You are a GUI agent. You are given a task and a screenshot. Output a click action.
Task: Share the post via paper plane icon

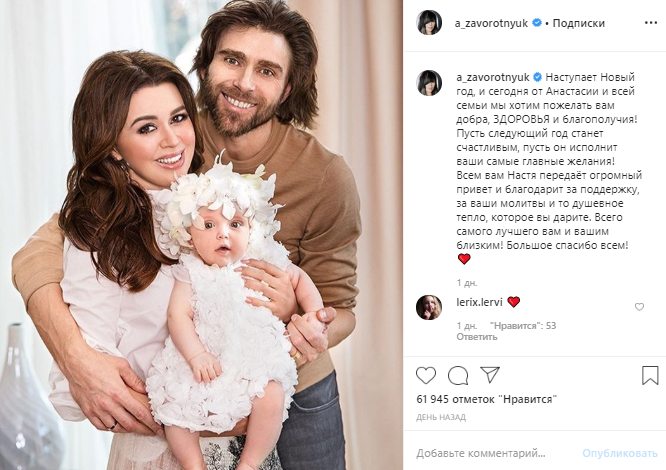point(490,374)
